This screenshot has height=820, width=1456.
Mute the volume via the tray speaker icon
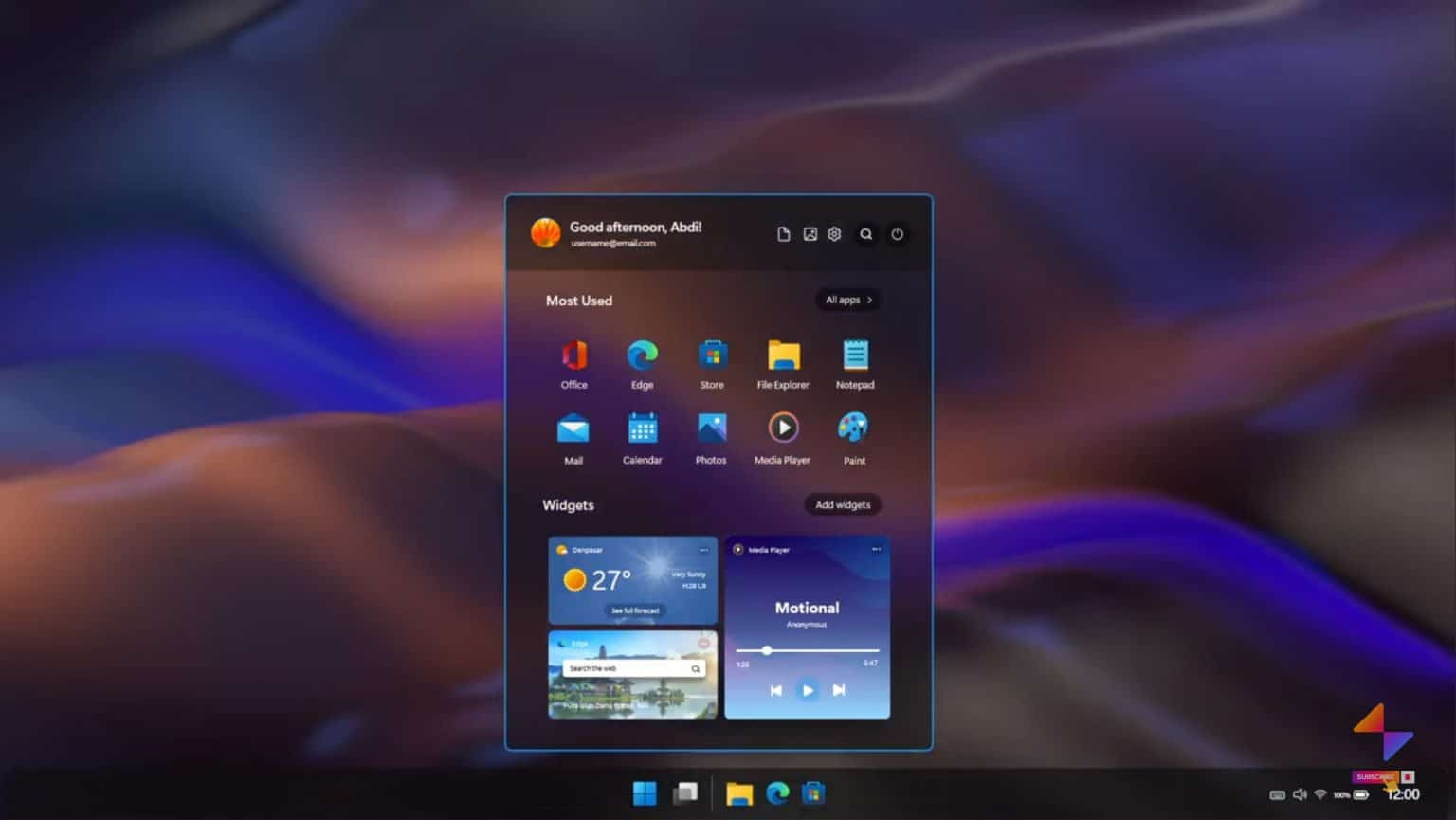click(1300, 794)
